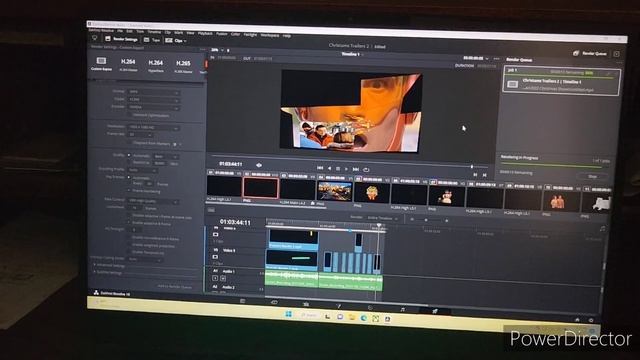Image resolution: width=640 pixels, height=360 pixels.
Task: Enable Chapters from Markers checkbox
Action: (x=130, y=143)
